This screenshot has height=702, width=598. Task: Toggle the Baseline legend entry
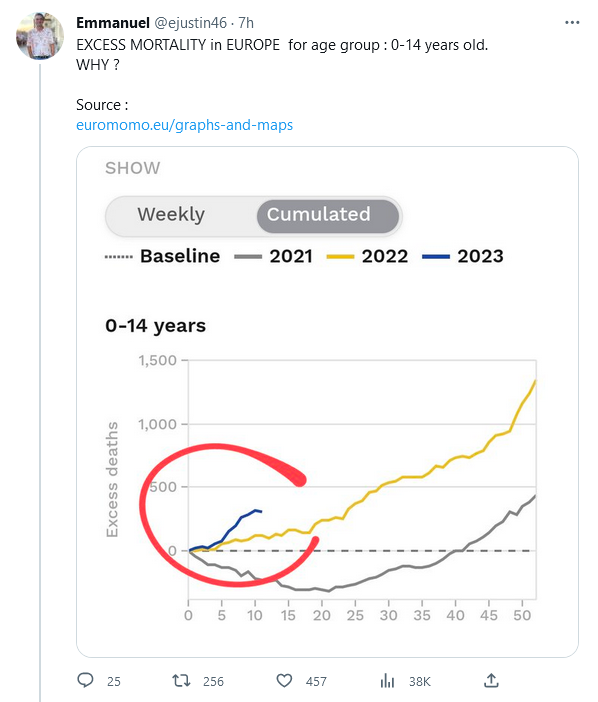162,257
